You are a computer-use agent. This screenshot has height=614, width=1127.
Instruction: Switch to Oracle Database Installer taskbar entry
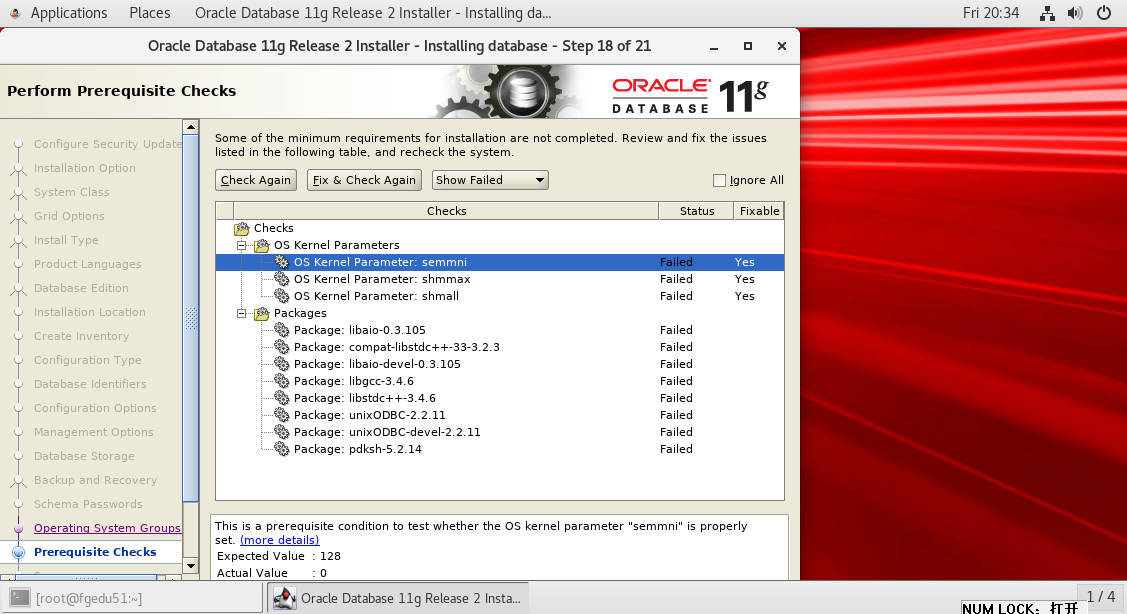(x=397, y=597)
